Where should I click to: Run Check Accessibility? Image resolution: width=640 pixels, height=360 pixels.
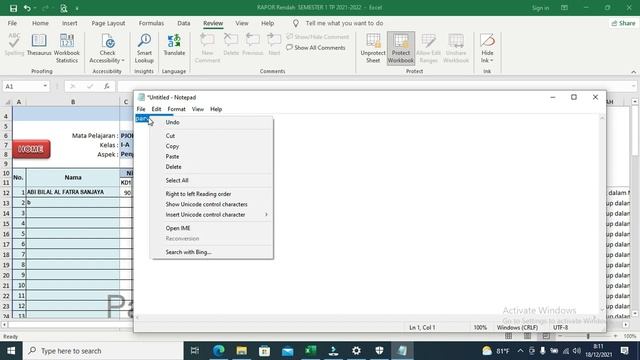coord(107,49)
